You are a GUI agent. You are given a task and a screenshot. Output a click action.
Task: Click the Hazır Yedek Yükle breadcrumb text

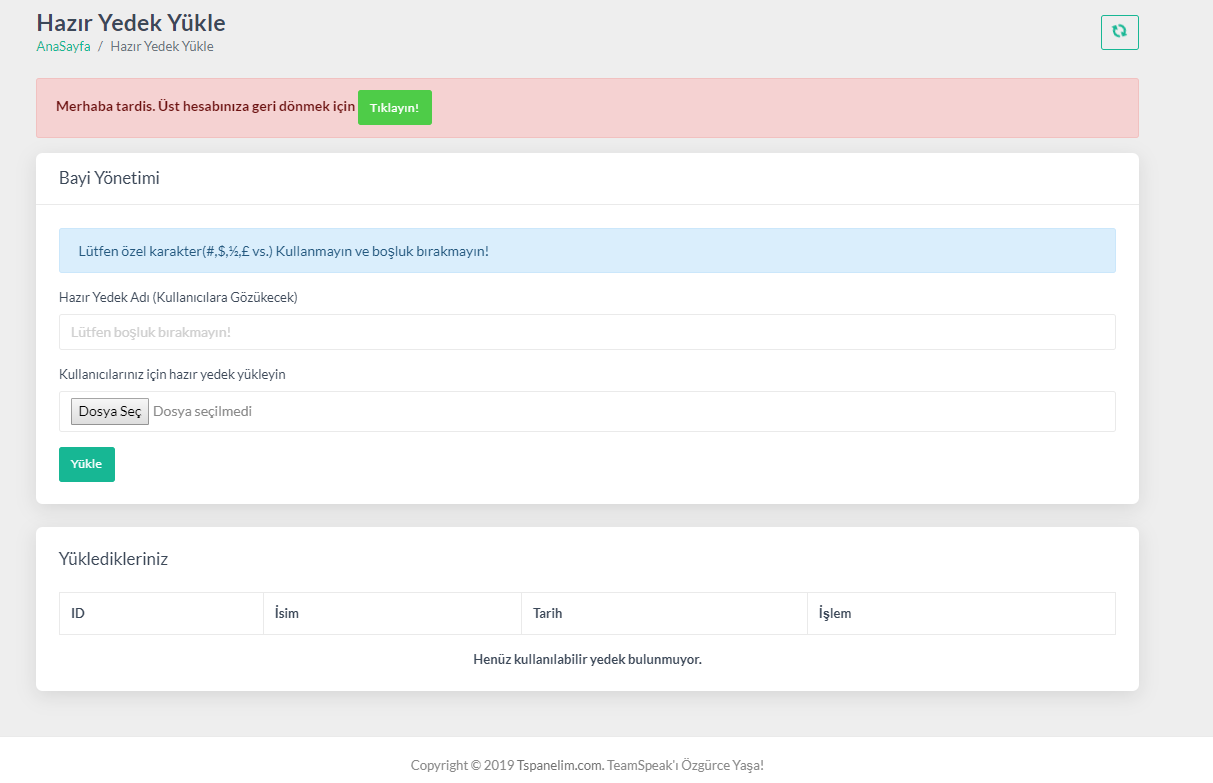[162, 46]
